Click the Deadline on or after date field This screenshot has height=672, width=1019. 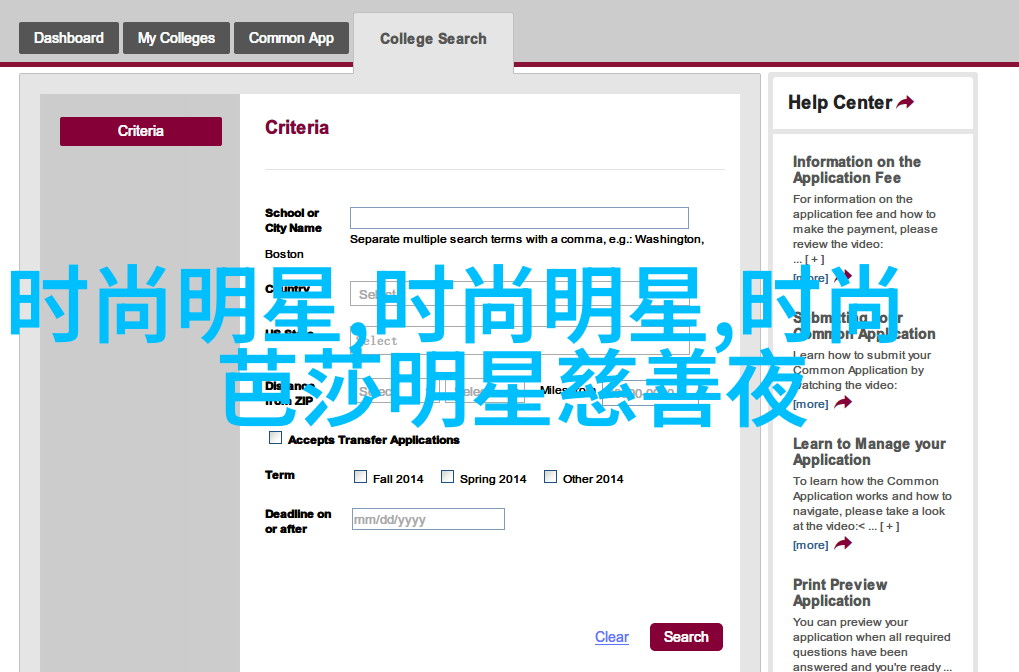[428, 519]
